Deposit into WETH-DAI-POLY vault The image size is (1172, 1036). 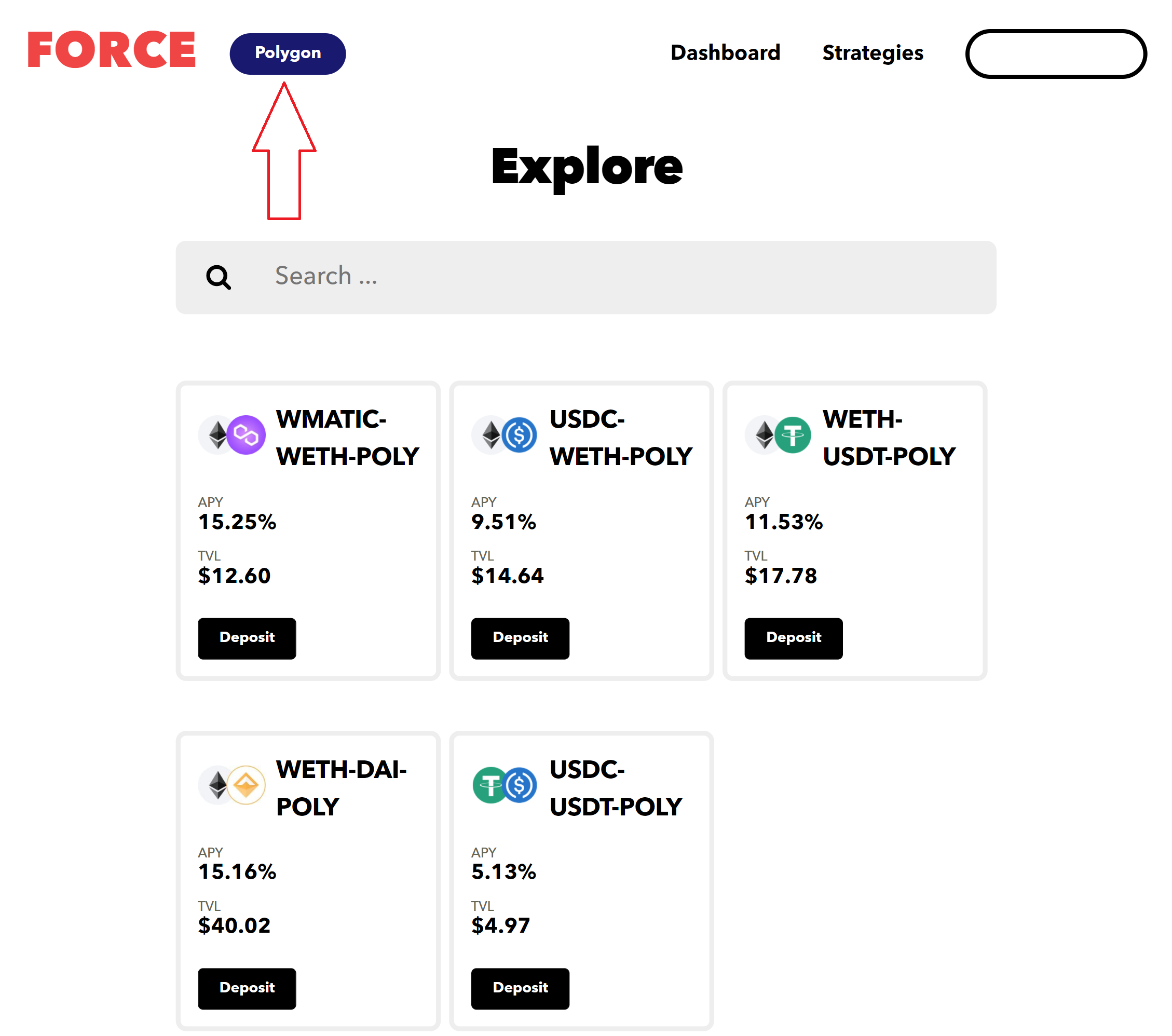247,989
